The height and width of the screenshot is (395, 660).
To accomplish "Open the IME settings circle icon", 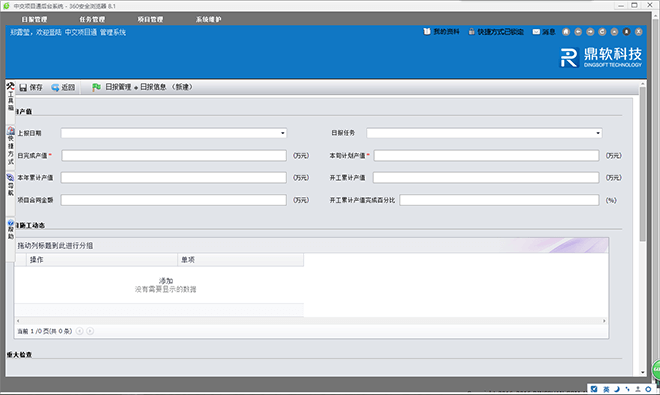I will tap(648, 389).
